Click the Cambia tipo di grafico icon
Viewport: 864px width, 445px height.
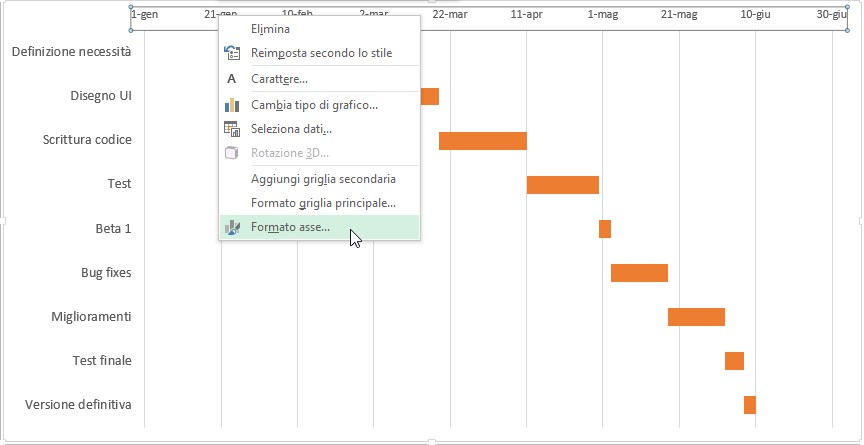232,105
